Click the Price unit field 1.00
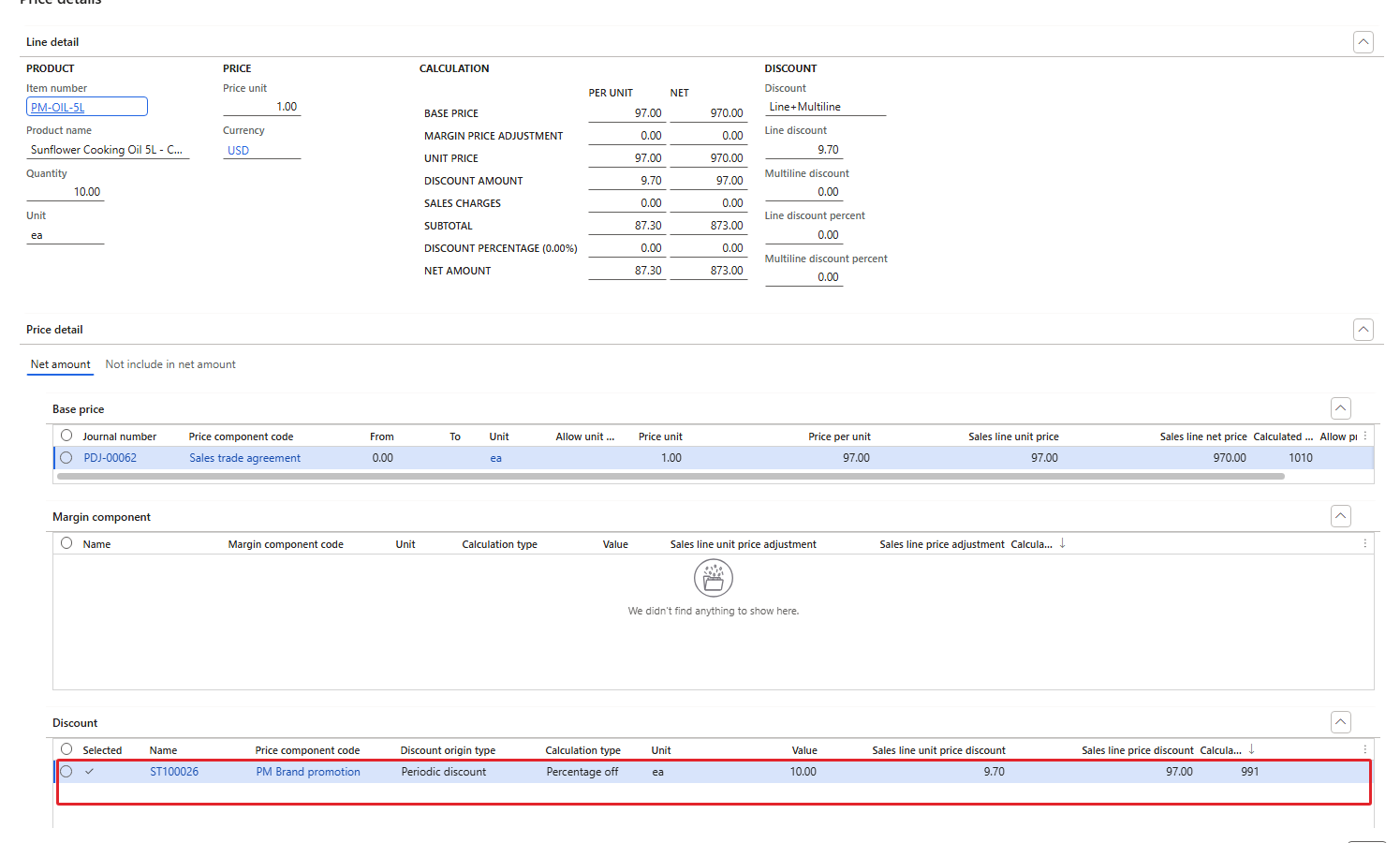This screenshot has height=843, width=1400. [x=262, y=107]
